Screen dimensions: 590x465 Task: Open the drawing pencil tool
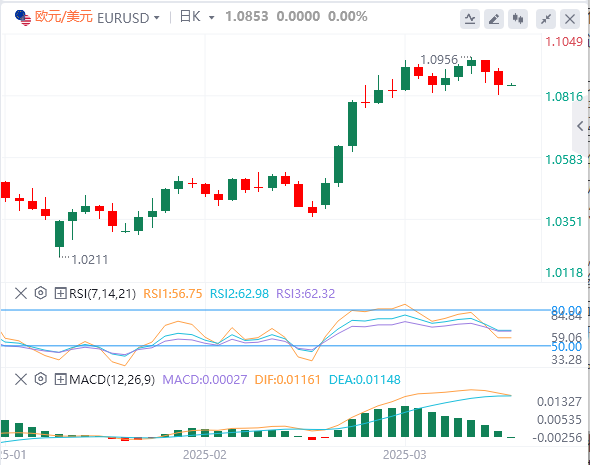(x=494, y=18)
